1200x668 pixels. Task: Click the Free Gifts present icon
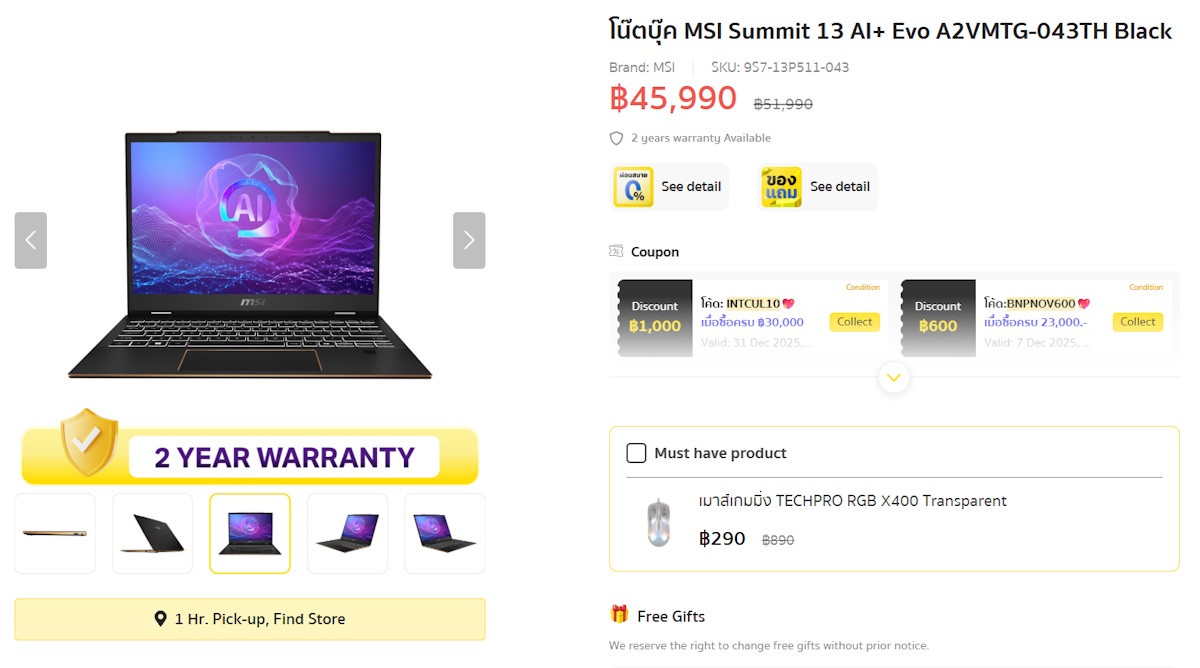[619, 615]
